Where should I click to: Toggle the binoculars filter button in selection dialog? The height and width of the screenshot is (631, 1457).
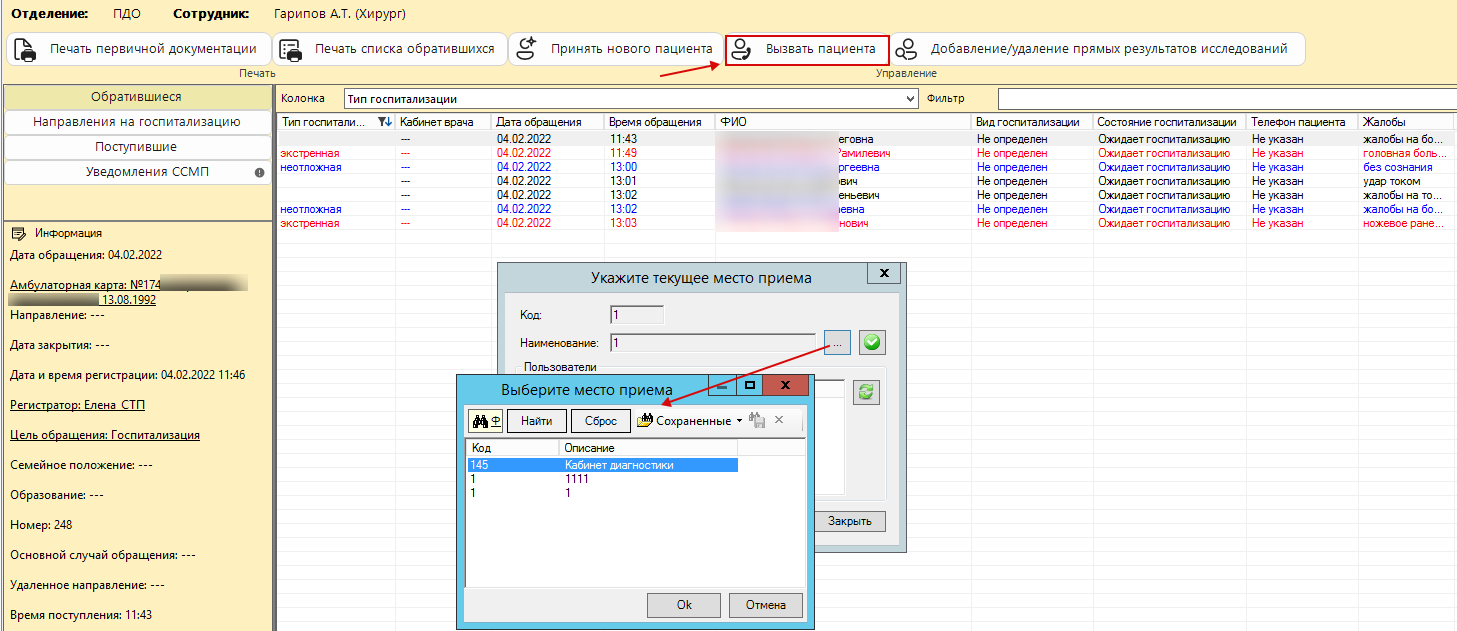485,421
